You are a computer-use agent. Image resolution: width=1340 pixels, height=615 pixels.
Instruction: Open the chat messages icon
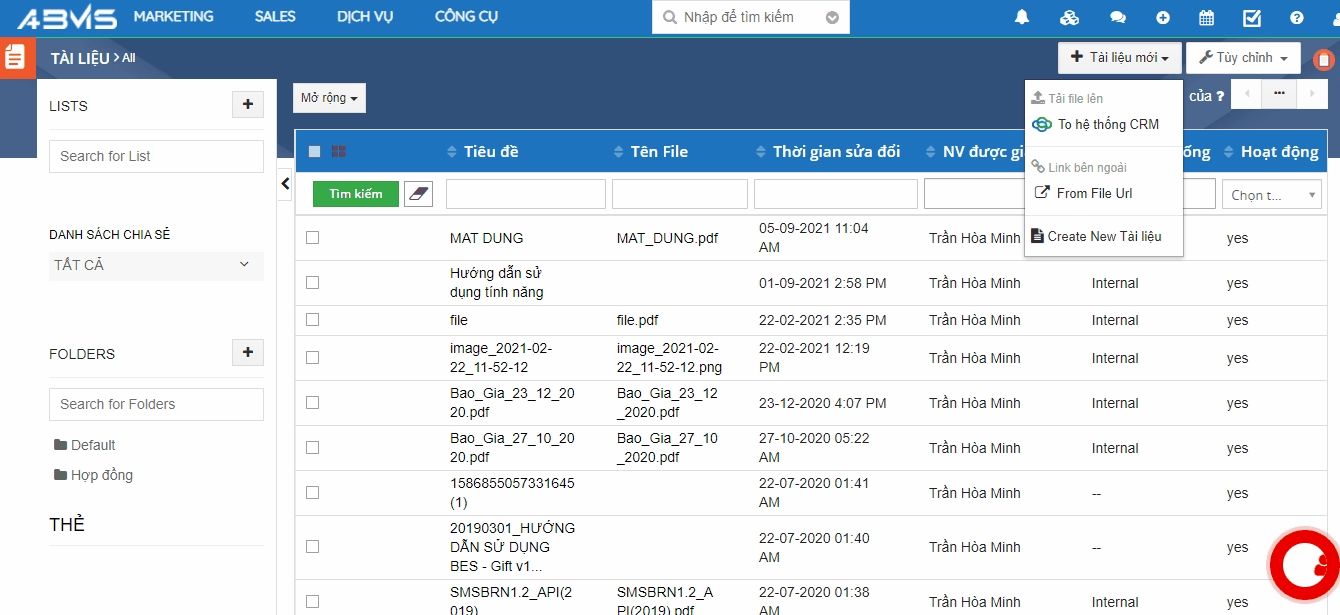coord(1118,17)
